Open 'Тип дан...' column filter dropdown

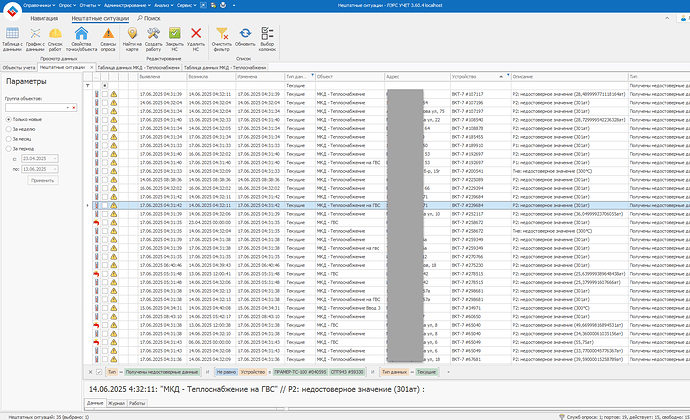(312, 75)
